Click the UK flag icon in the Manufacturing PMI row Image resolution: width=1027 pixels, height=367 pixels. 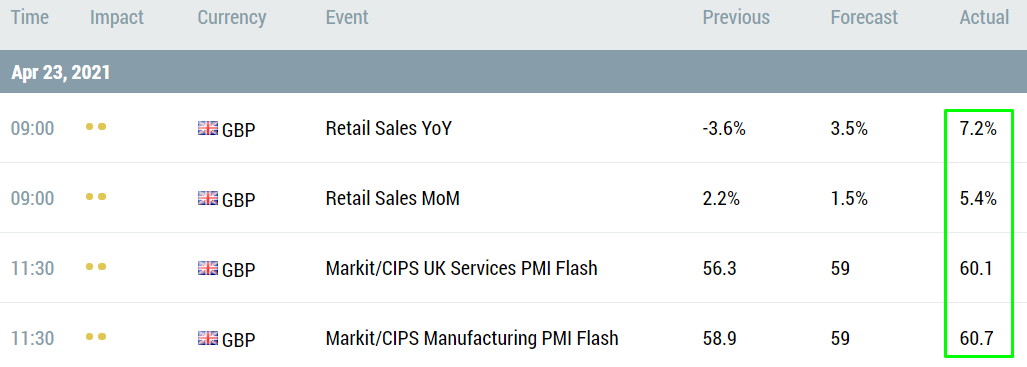coord(208,338)
